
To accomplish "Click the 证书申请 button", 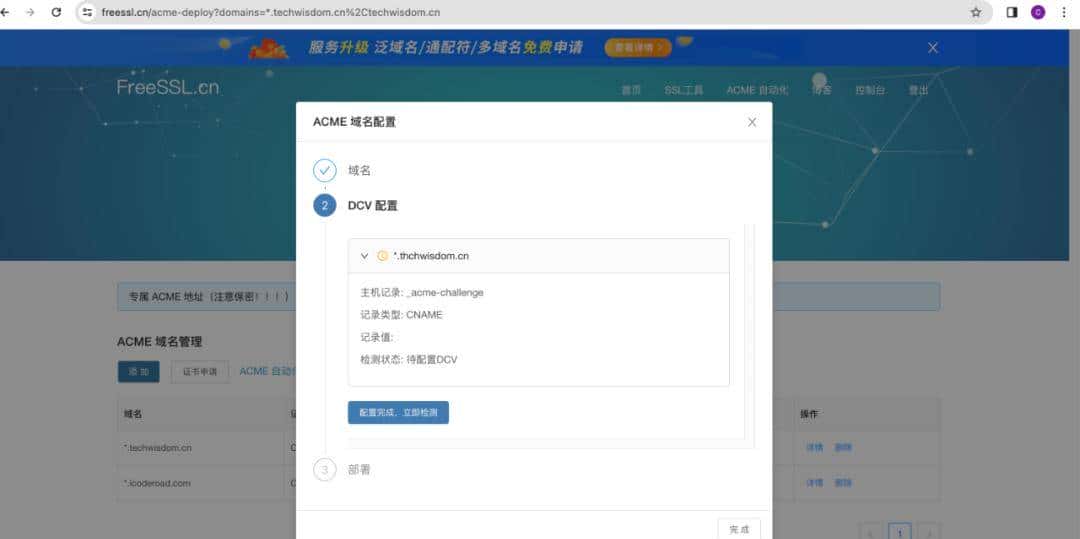I will [200, 372].
